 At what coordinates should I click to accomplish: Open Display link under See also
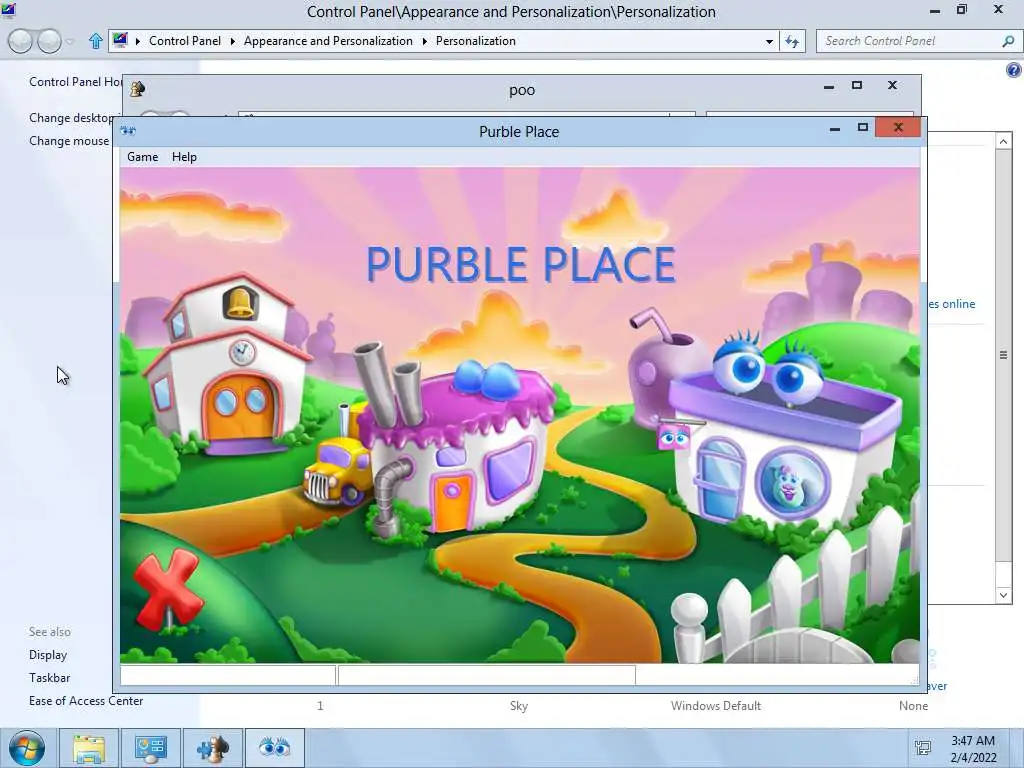click(x=48, y=654)
